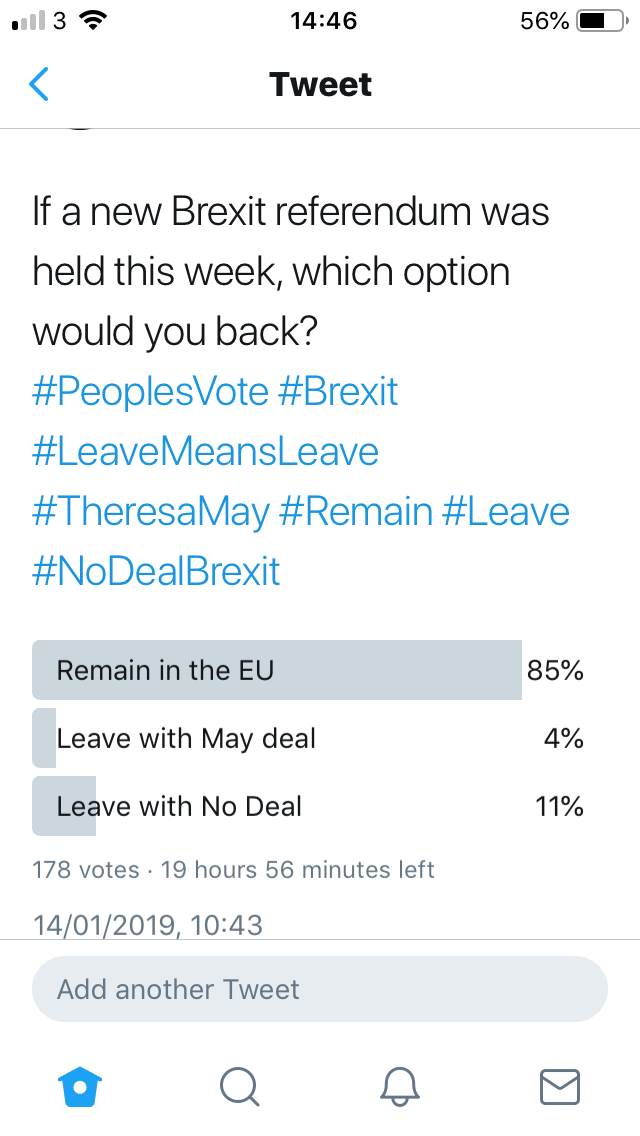Open the Messages envelope icon
Screen dimensions: 640x1136
pos(559,1086)
